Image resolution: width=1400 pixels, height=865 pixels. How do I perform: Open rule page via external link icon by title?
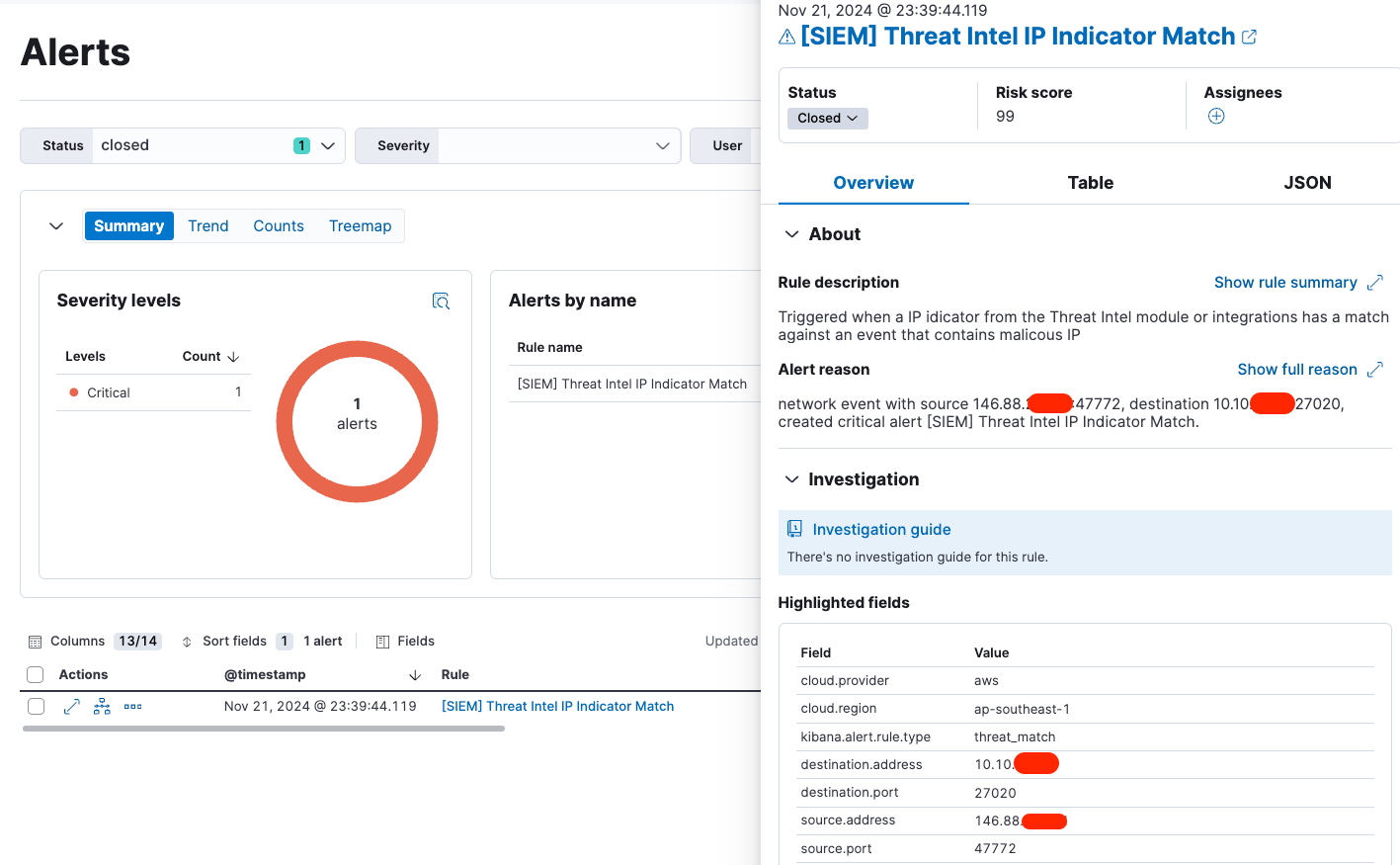point(1250,38)
